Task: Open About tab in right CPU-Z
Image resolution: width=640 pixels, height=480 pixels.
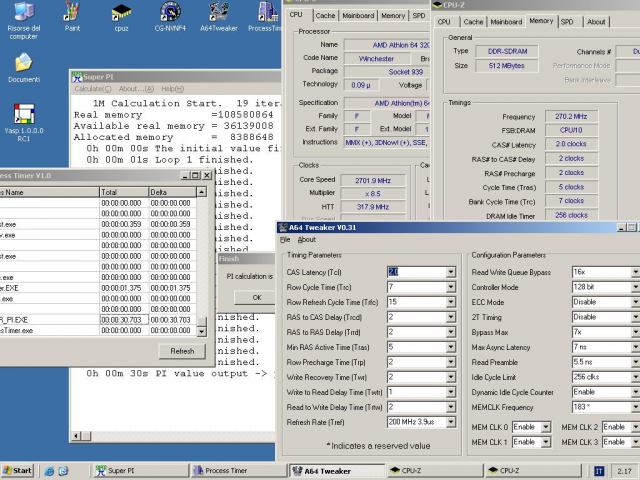Action: pos(596,22)
